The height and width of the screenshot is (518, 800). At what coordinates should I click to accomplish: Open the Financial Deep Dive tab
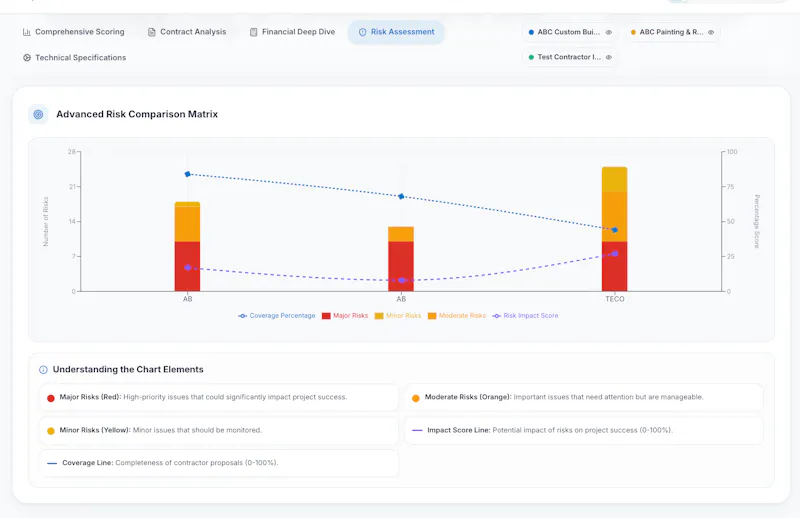pyautogui.click(x=292, y=32)
